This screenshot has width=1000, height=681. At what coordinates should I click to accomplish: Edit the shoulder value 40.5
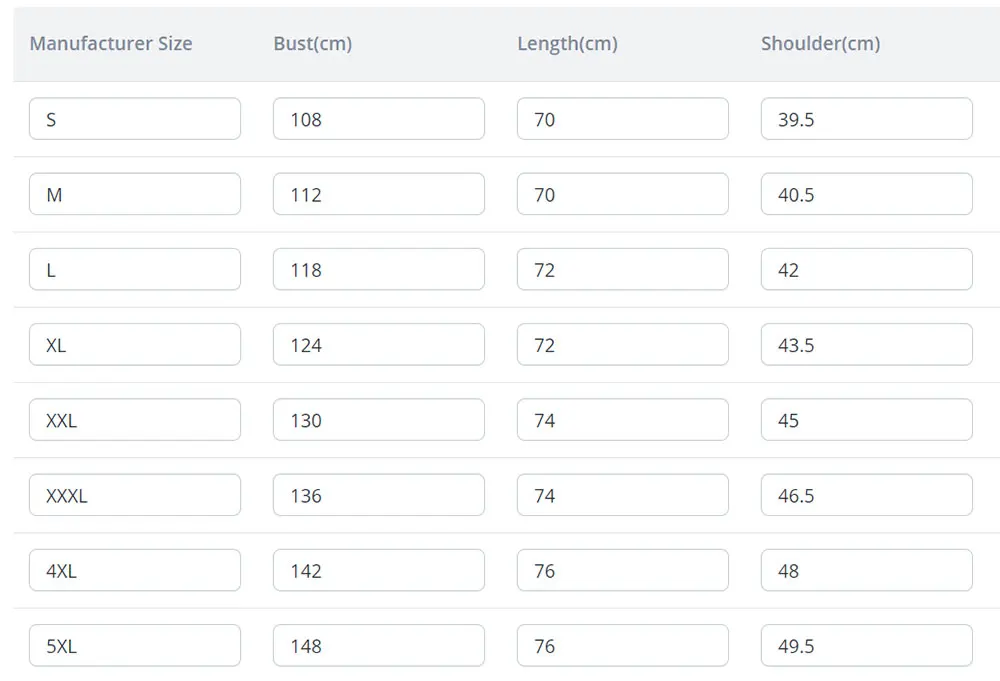[867, 194]
